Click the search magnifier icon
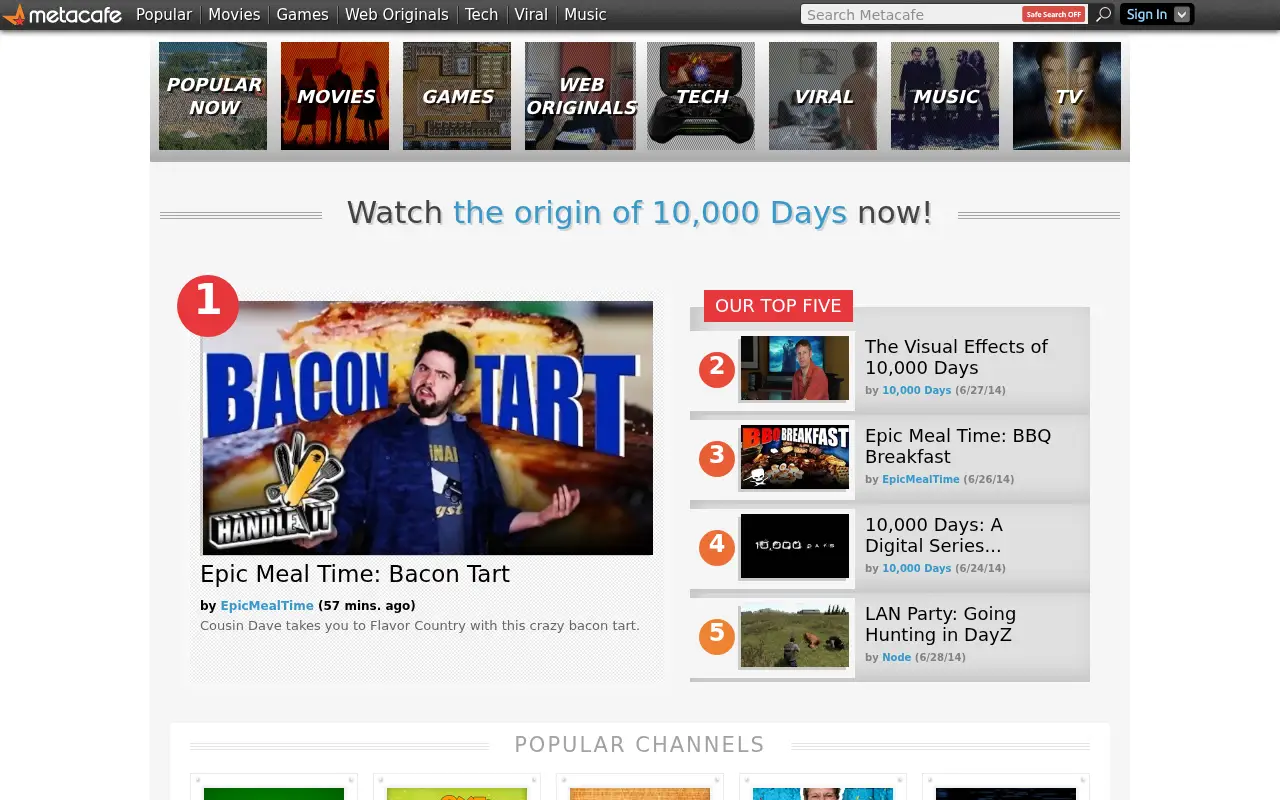1280x800 pixels. (1103, 14)
